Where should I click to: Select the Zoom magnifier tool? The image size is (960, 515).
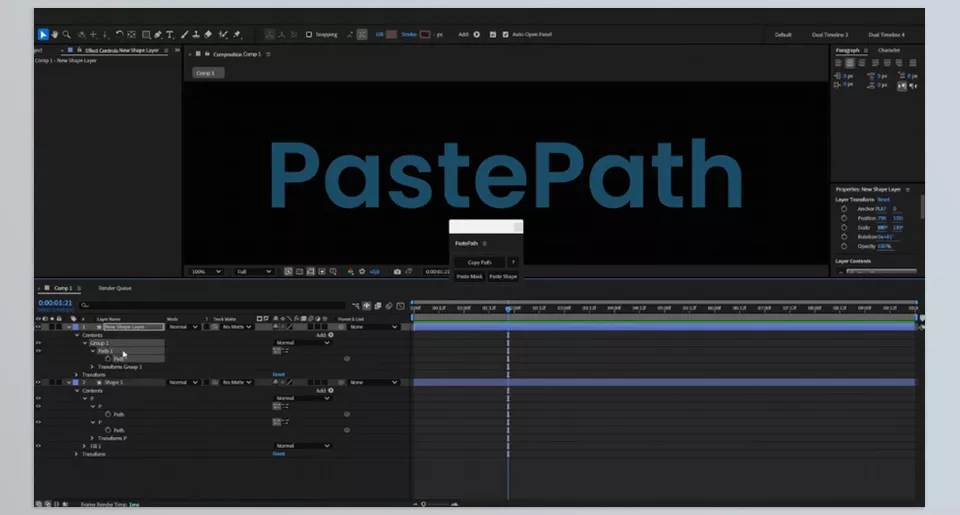click(67, 35)
